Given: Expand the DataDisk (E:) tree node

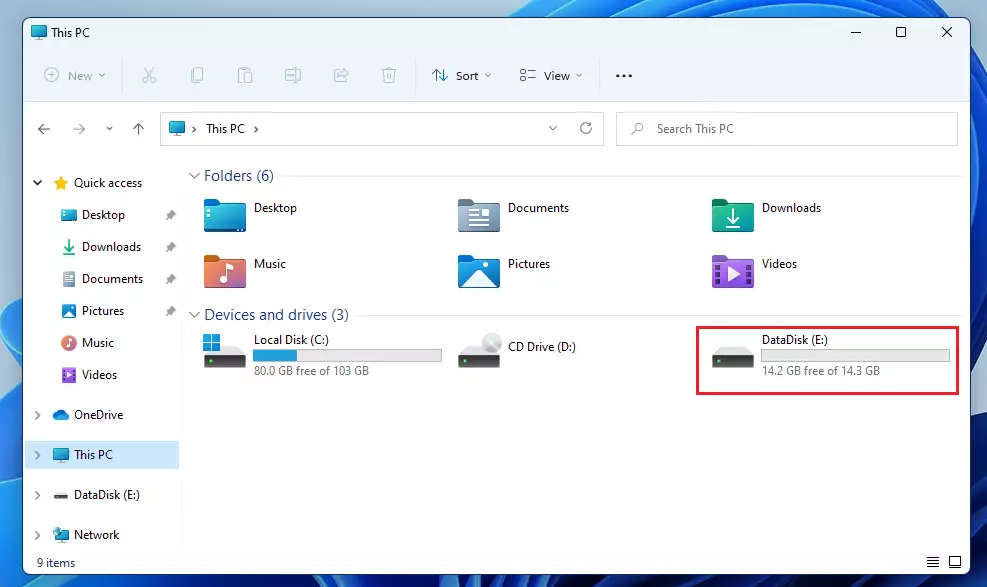Looking at the screenshot, I should point(37,495).
